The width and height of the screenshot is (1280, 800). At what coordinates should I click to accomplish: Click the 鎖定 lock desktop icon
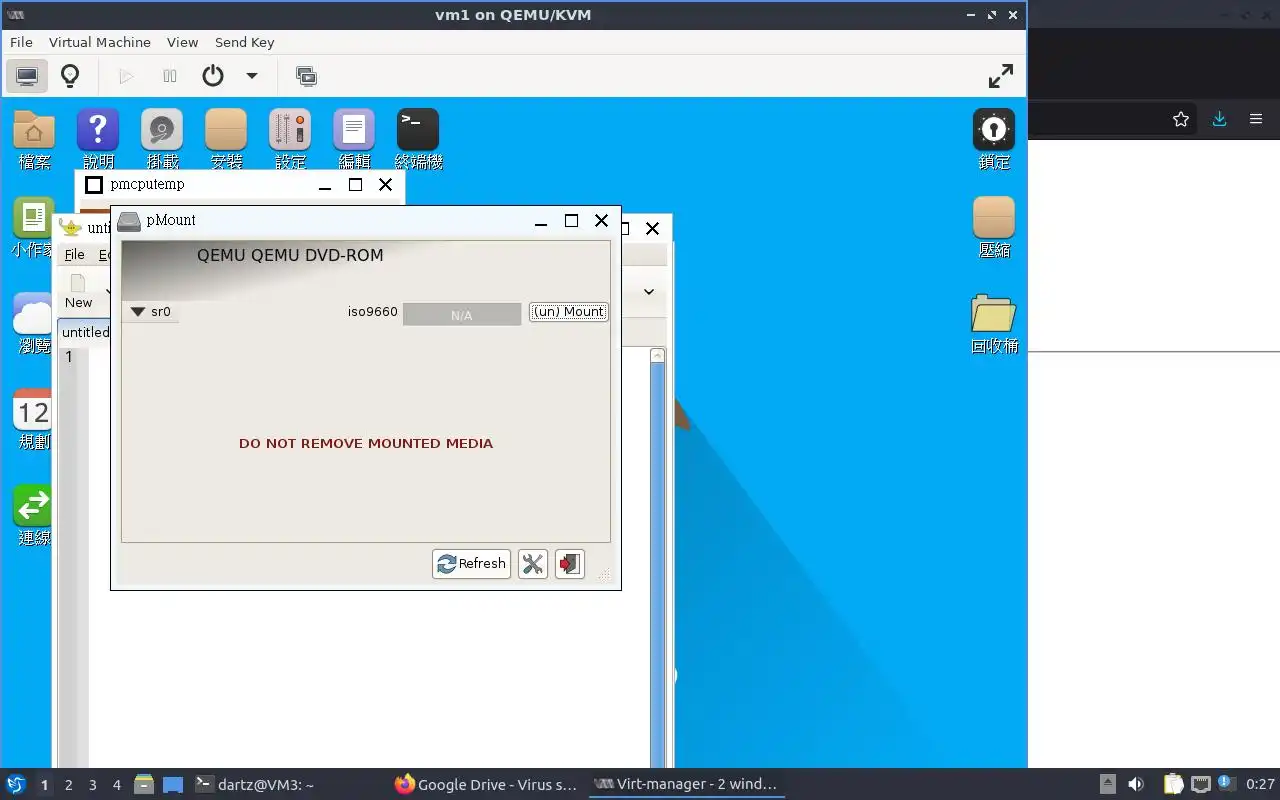click(994, 139)
